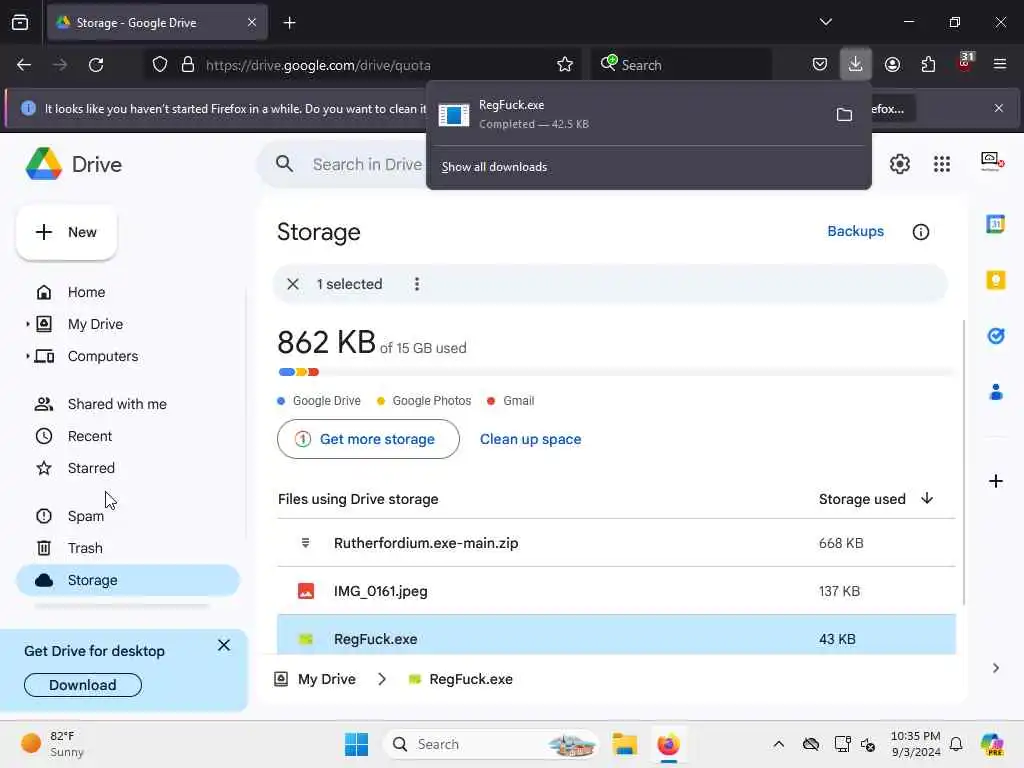Click the New button
This screenshot has width=1024, height=768.
pos(67,232)
